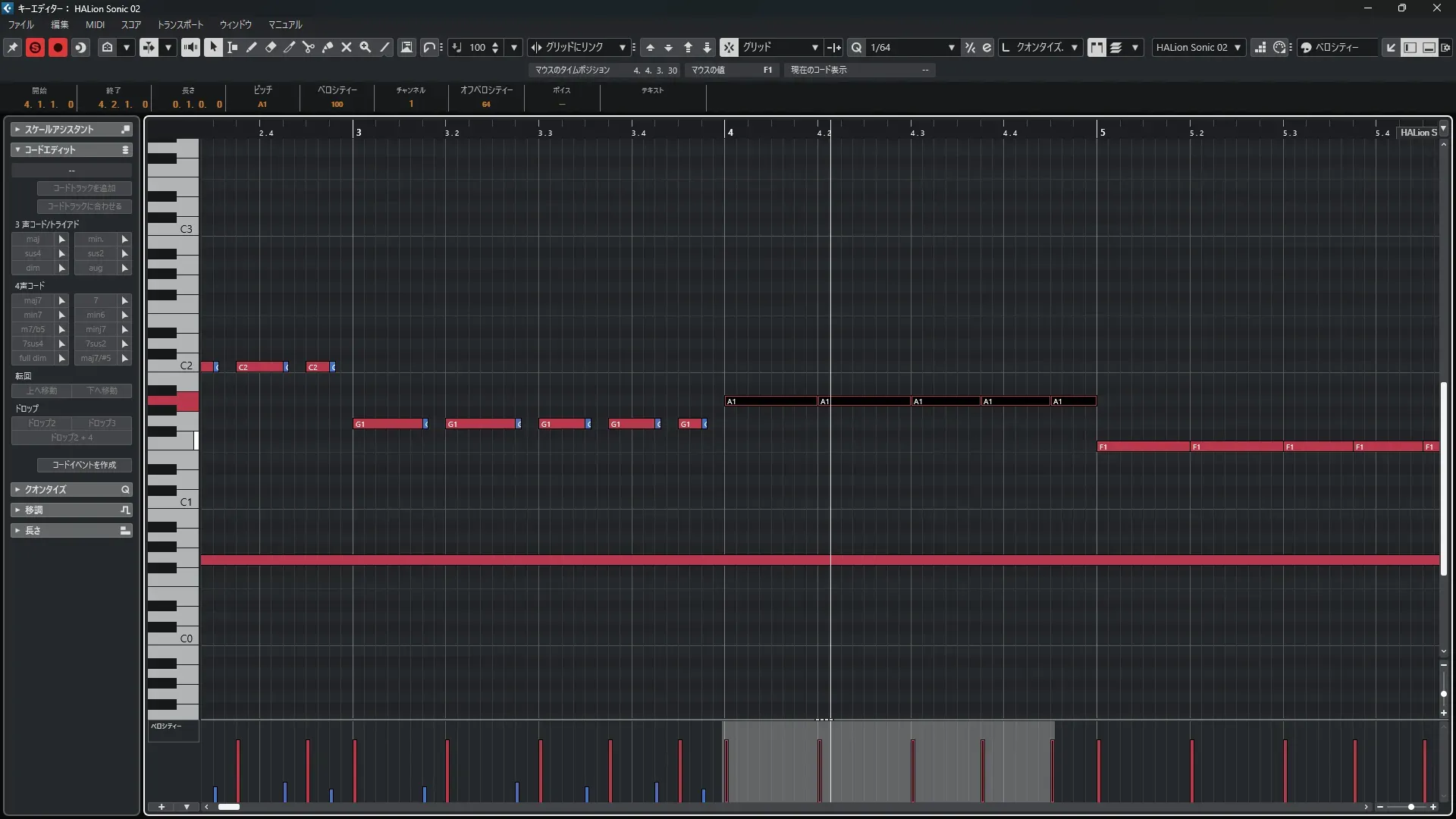Toggle the Record in editor button
Viewport: 1456px width, 819px height.
pyautogui.click(x=58, y=47)
